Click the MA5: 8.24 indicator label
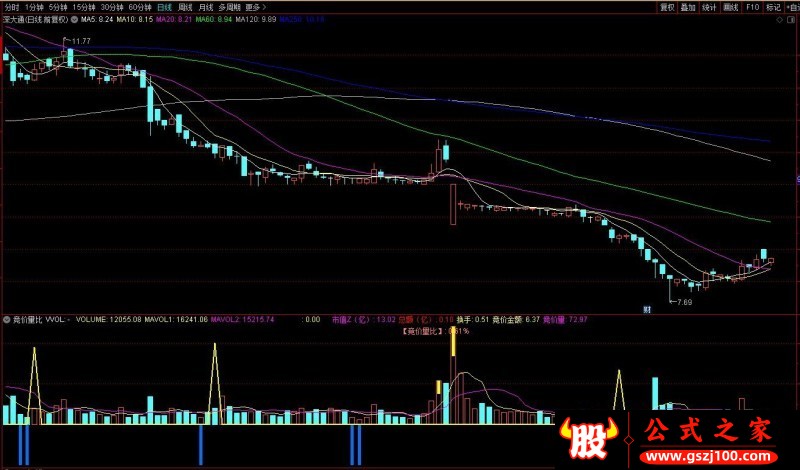 97,20
